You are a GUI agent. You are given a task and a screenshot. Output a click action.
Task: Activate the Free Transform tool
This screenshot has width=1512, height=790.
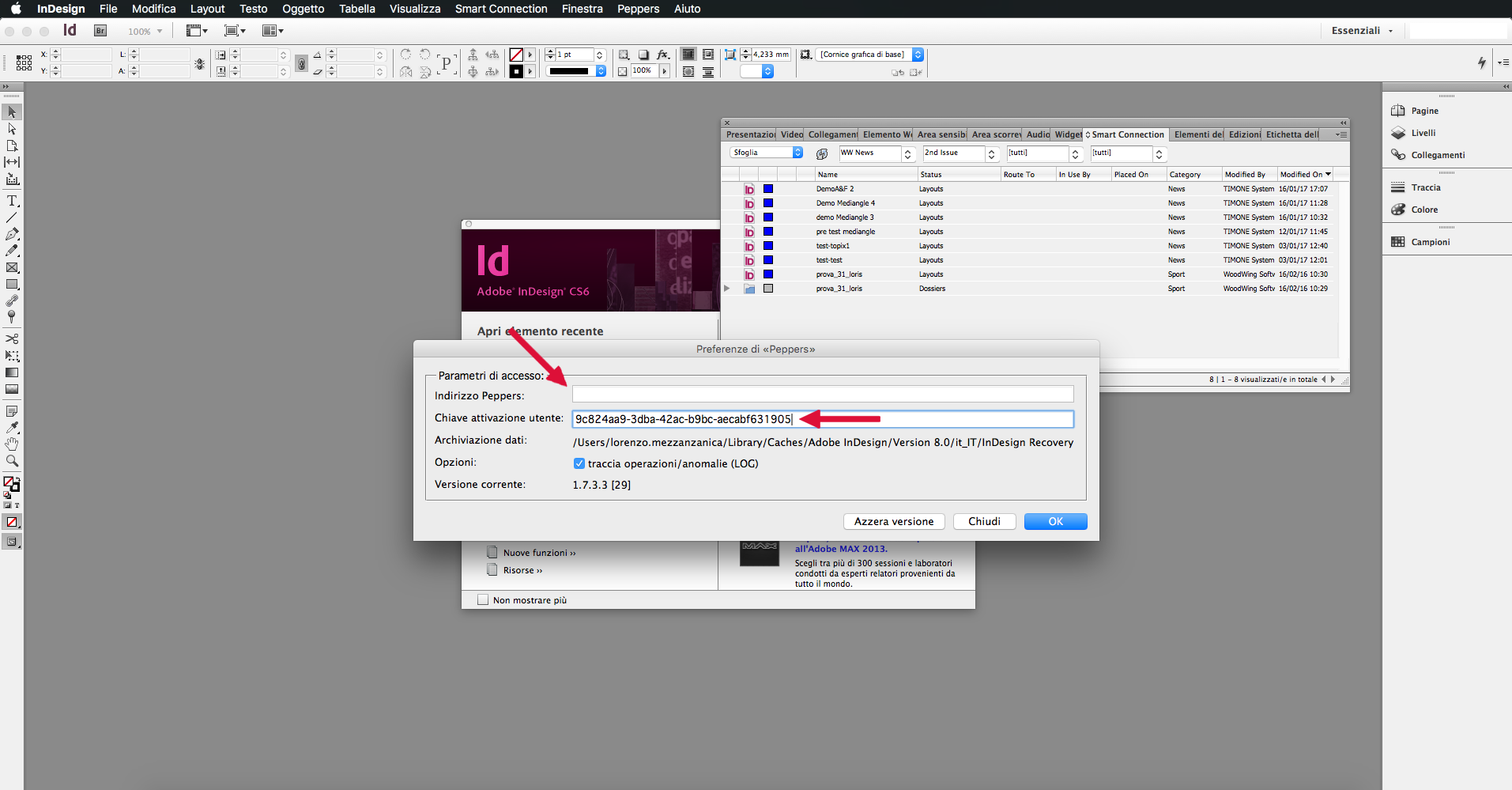tap(12, 355)
